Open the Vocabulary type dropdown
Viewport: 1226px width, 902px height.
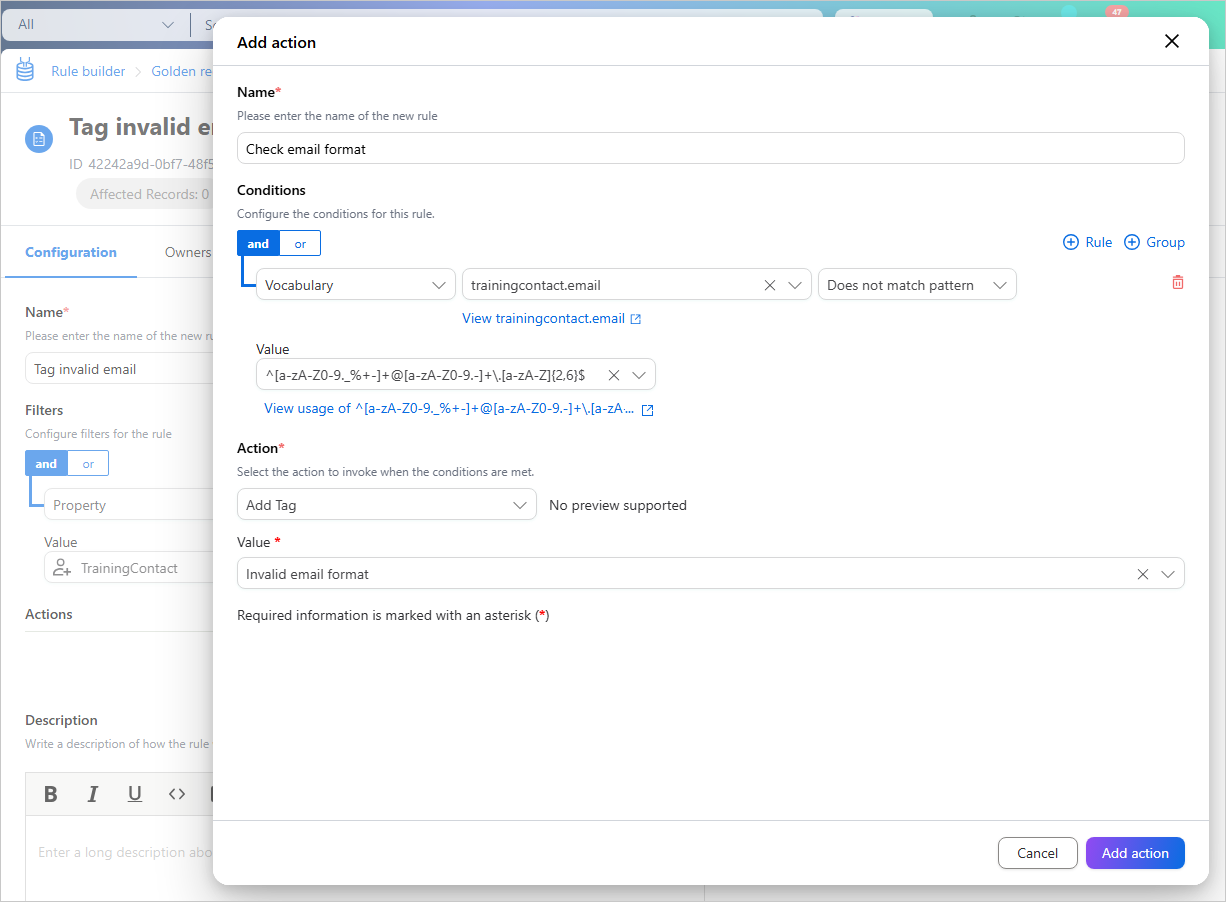click(x=356, y=285)
